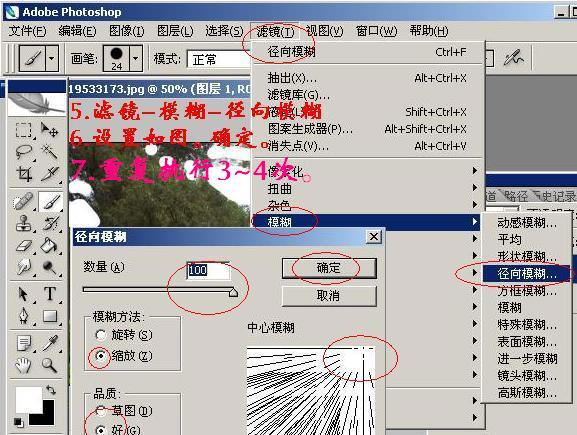Select the History Brush tool

tap(50, 223)
